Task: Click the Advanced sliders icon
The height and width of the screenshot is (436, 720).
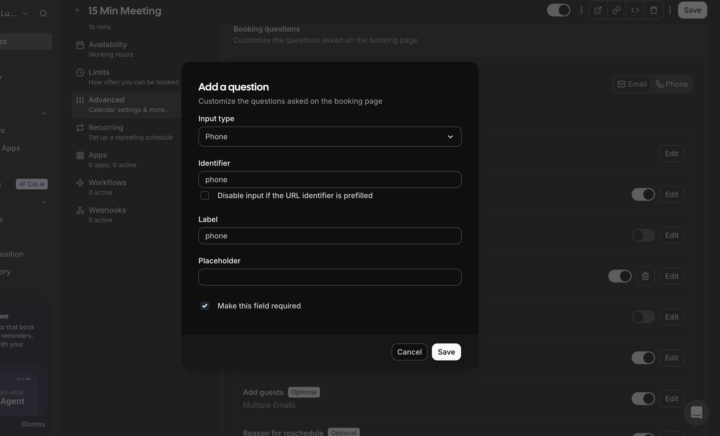Action: (80, 100)
